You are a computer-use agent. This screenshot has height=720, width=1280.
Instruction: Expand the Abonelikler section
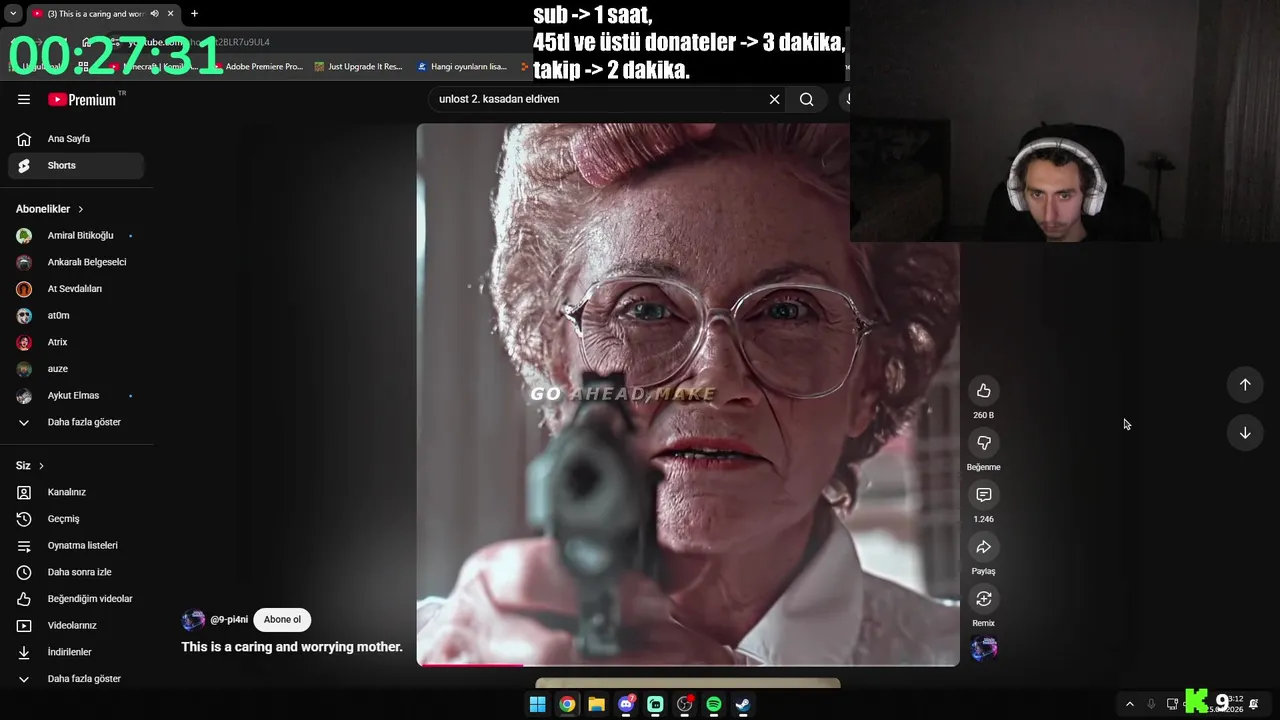[50, 209]
